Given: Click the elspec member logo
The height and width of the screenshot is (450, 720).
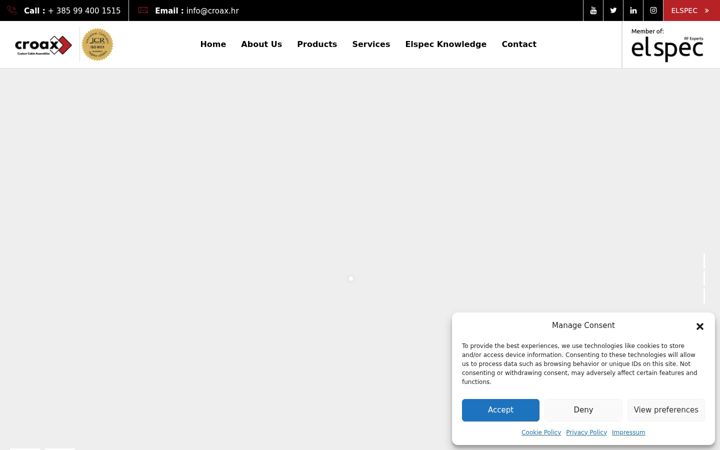Looking at the screenshot, I should [x=667, y=48].
